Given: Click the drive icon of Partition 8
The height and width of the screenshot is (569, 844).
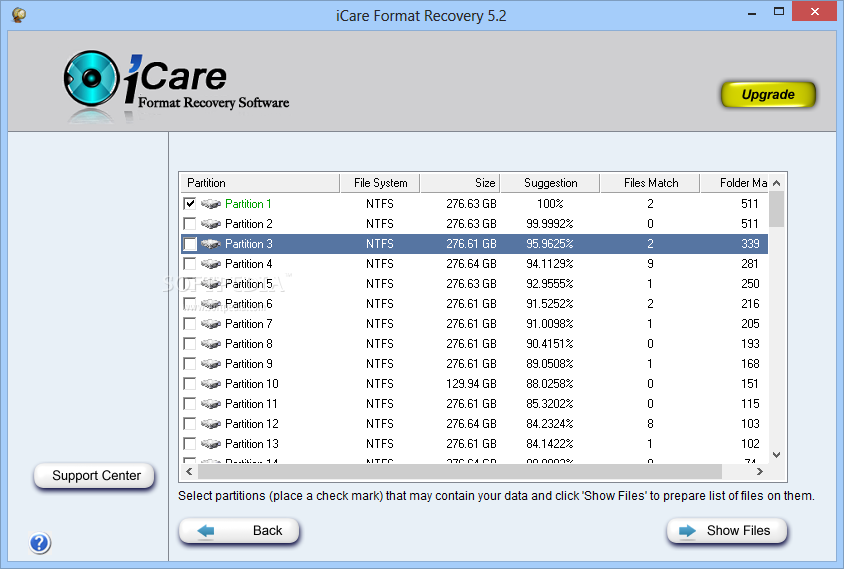Looking at the screenshot, I should 211,344.
